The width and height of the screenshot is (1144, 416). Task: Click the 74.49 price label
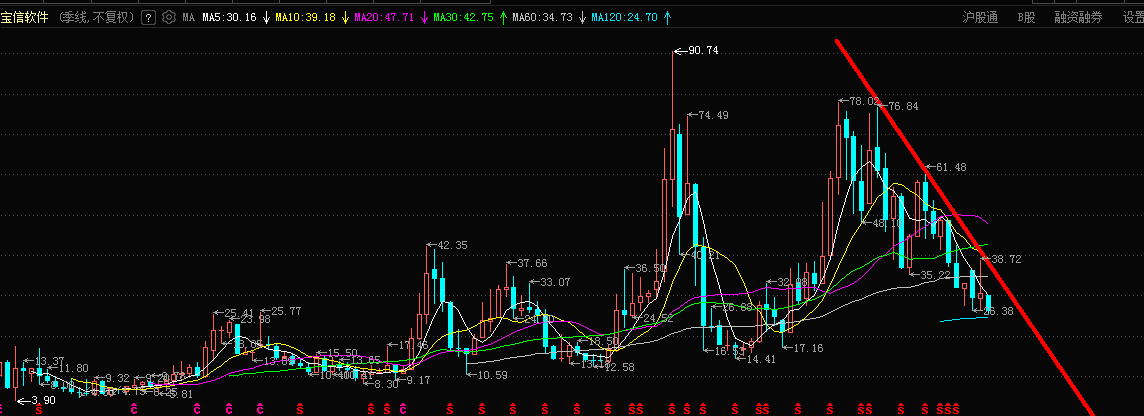[713, 115]
